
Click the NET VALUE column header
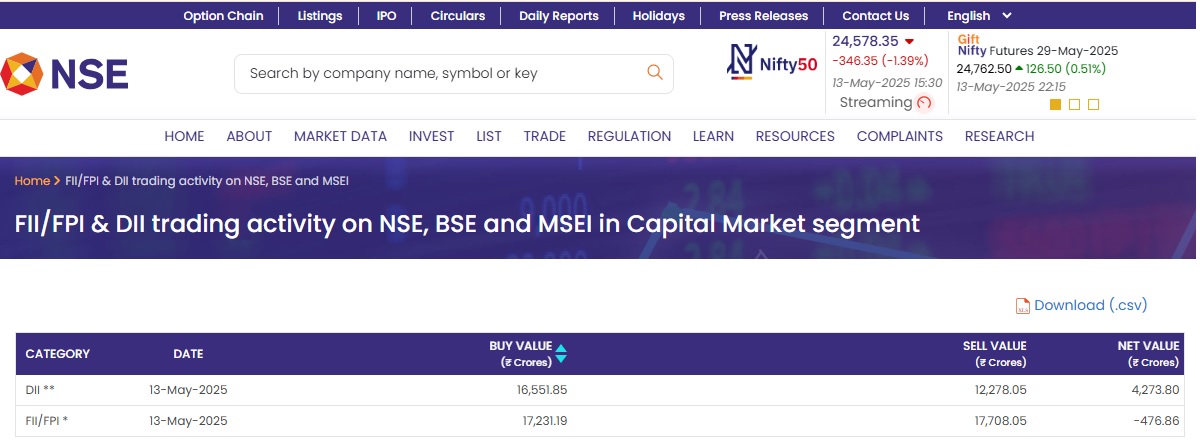pyautogui.click(x=1148, y=354)
